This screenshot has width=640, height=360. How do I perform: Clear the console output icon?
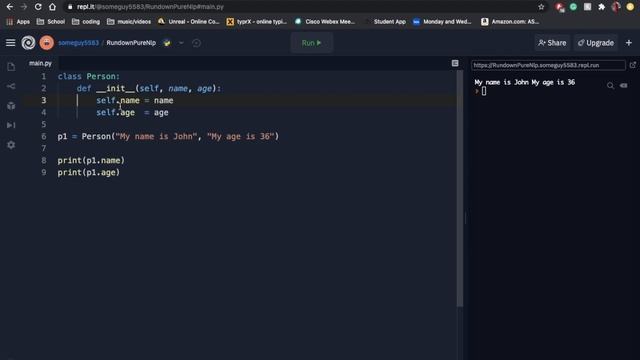point(624,85)
